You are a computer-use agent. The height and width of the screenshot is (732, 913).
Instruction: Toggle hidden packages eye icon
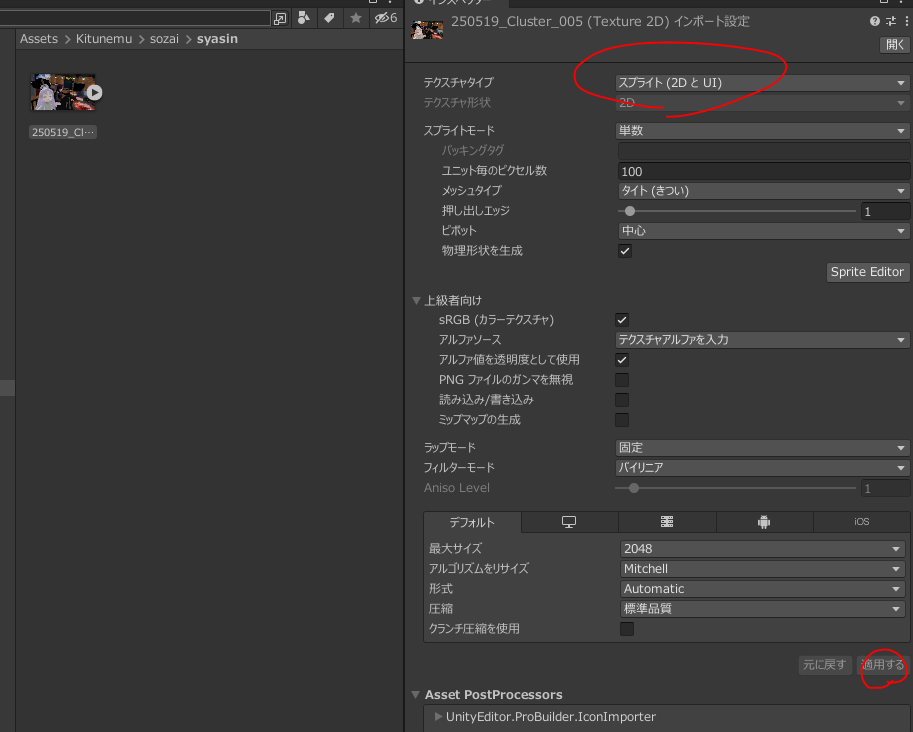(385, 18)
